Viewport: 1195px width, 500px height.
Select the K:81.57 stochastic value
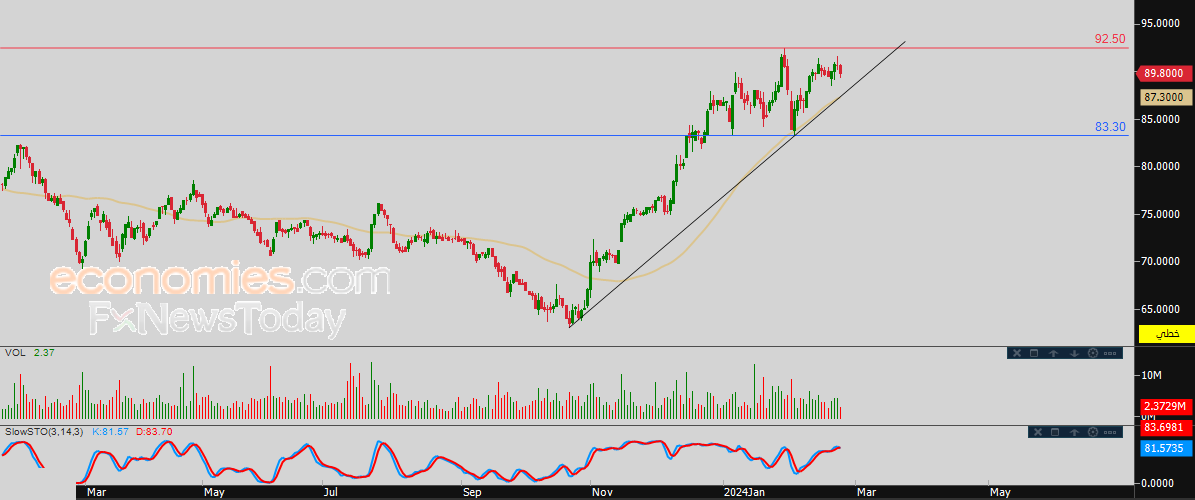pyautogui.click(x=111, y=432)
